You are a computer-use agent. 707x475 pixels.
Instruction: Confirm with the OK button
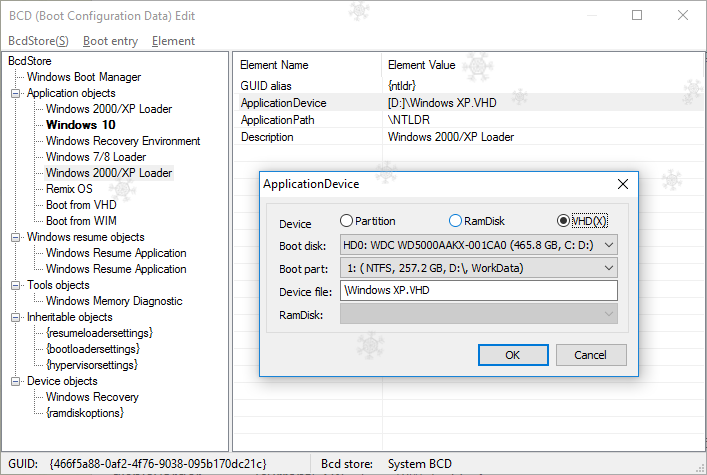pos(513,355)
